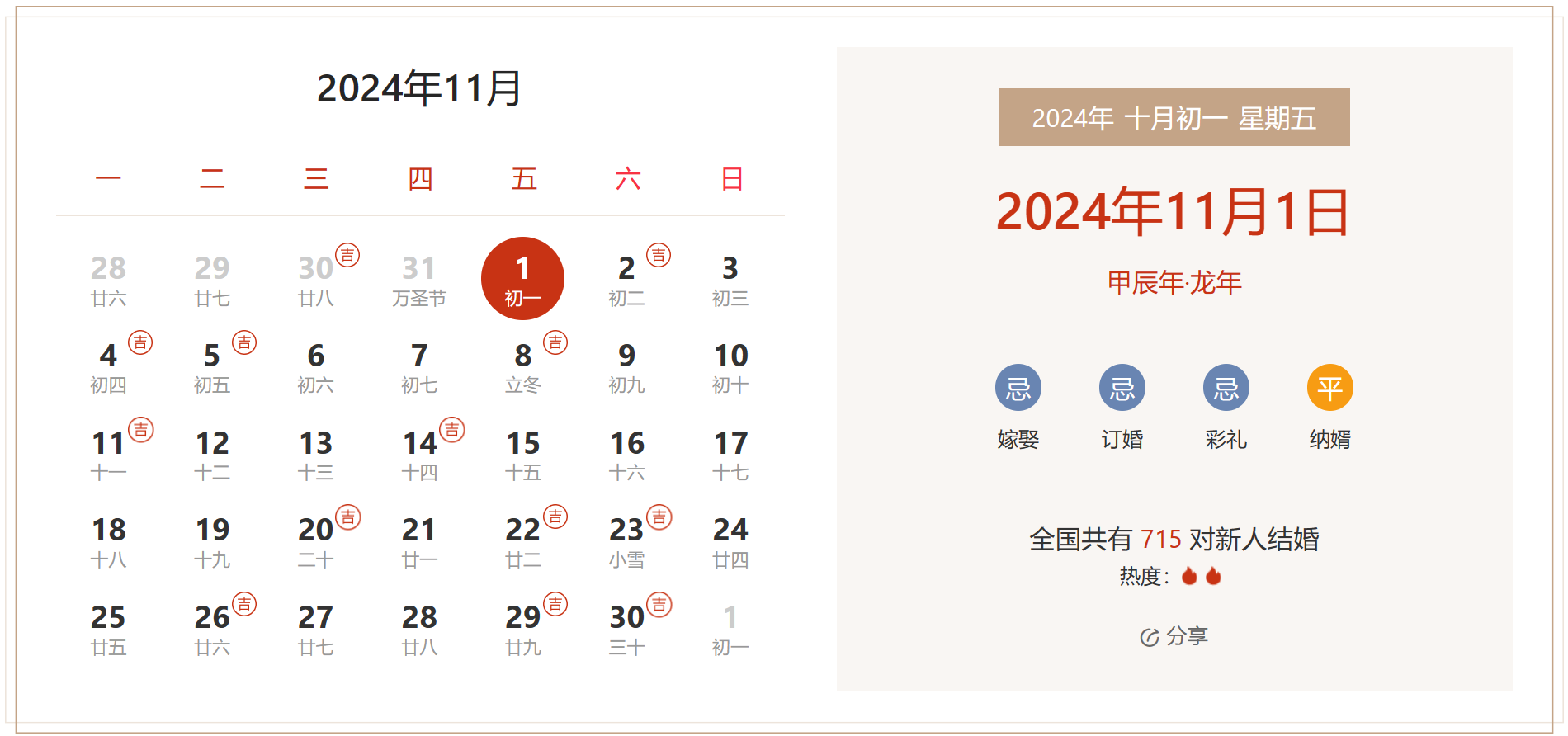This screenshot has width=1568, height=736.
Task: Click the 吉 badge on November 4
Action: 140,342
